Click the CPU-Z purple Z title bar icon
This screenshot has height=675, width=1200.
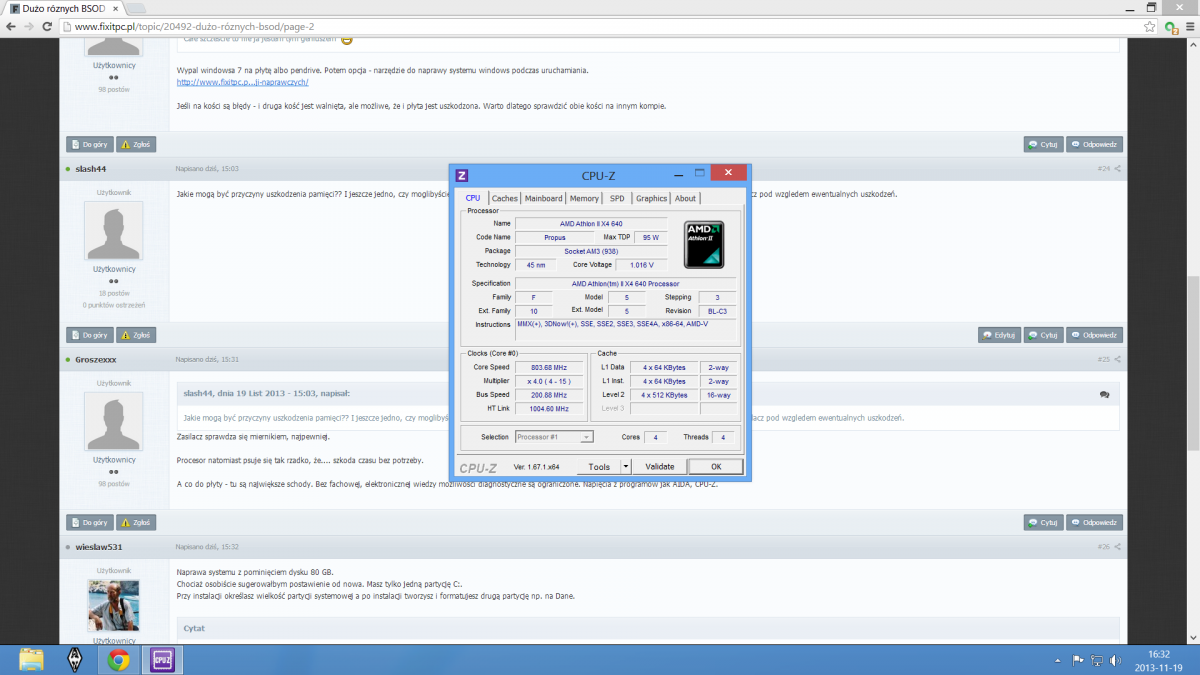[462, 176]
